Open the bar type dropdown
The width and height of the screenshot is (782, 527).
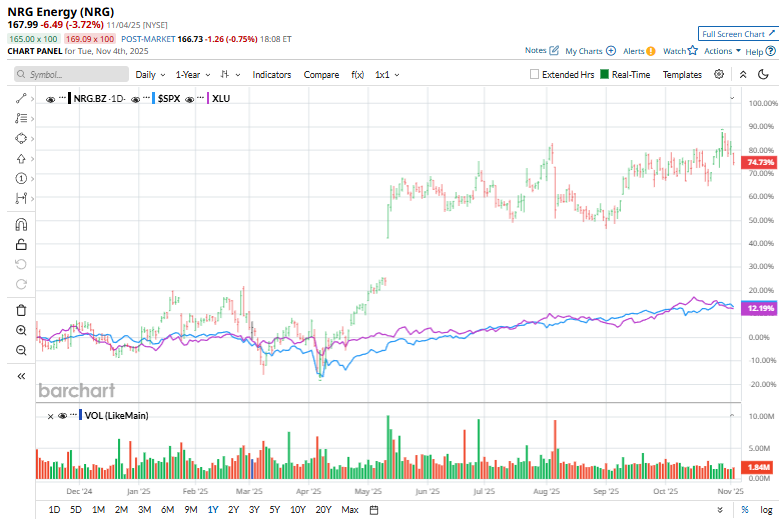point(230,74)
